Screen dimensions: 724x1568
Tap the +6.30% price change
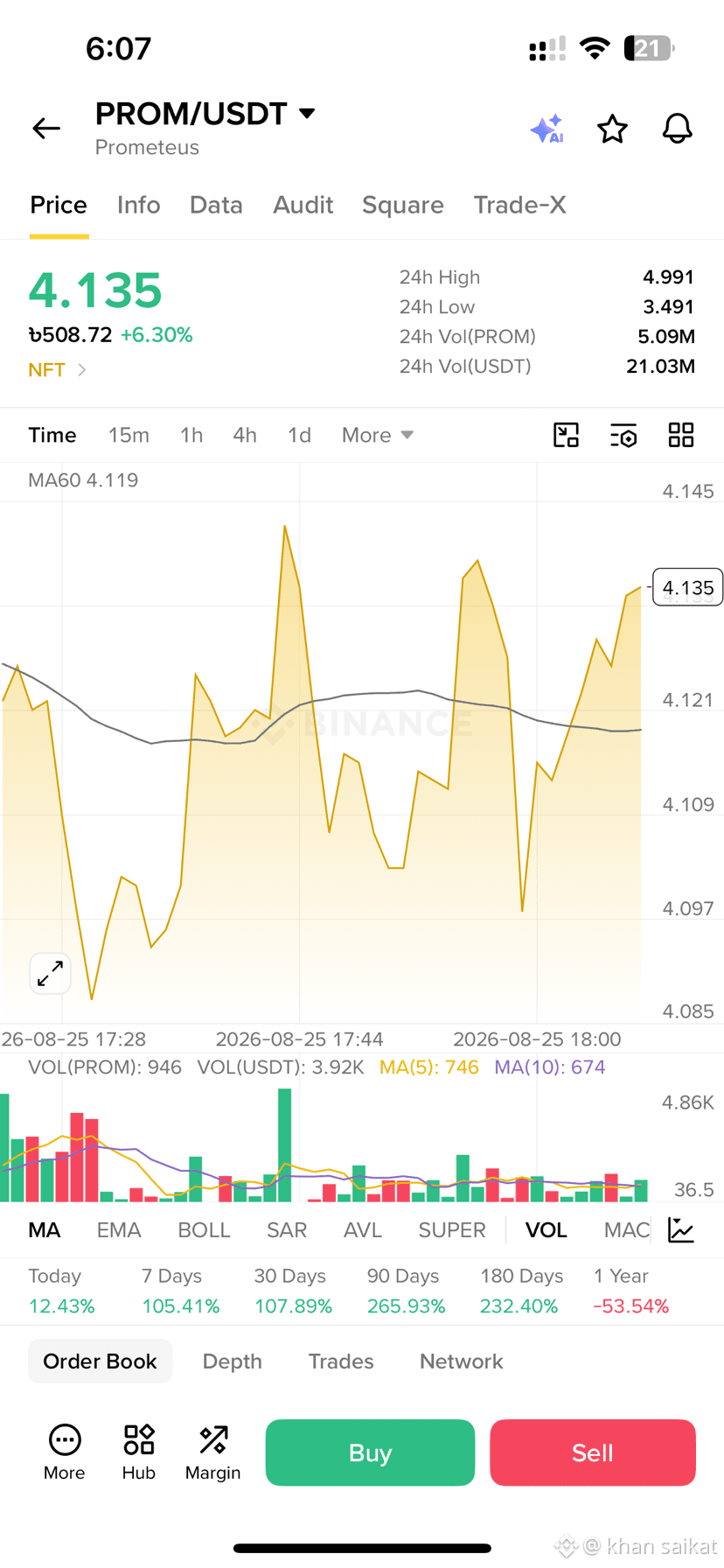pos(157,335)
